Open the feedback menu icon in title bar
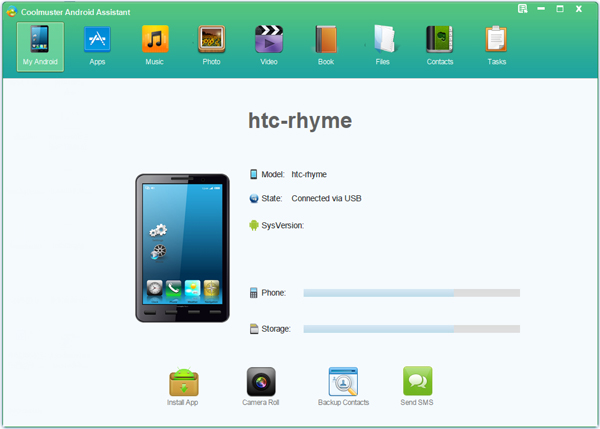Image resolution: width=600 pixels, height=429 pixels. (523, 8)
